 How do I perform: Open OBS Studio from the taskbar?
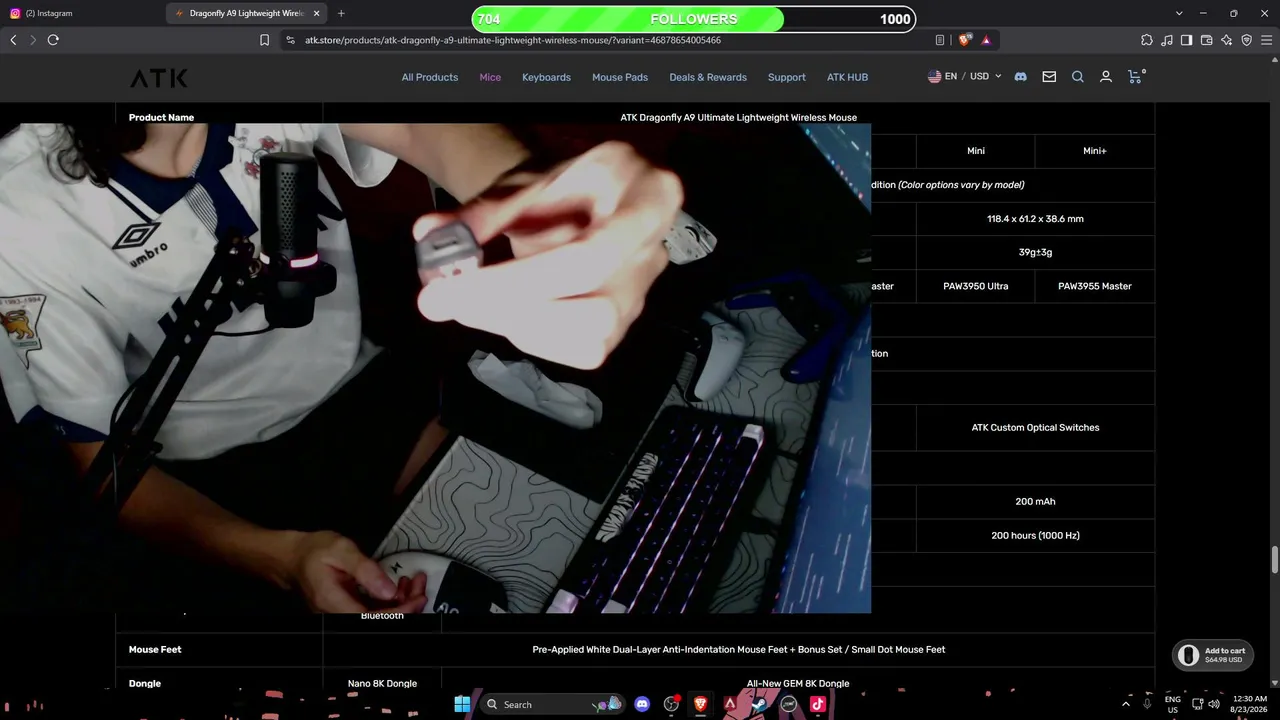671,704
